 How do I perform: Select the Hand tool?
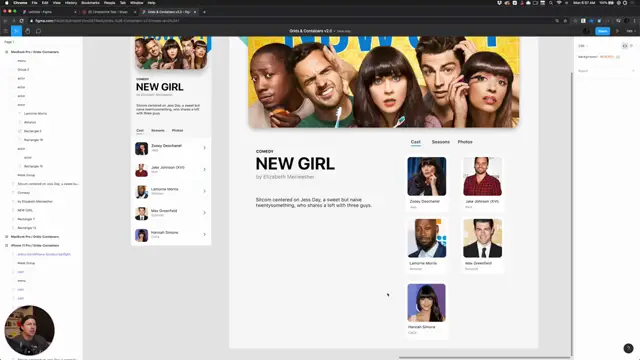click(27, 31)
